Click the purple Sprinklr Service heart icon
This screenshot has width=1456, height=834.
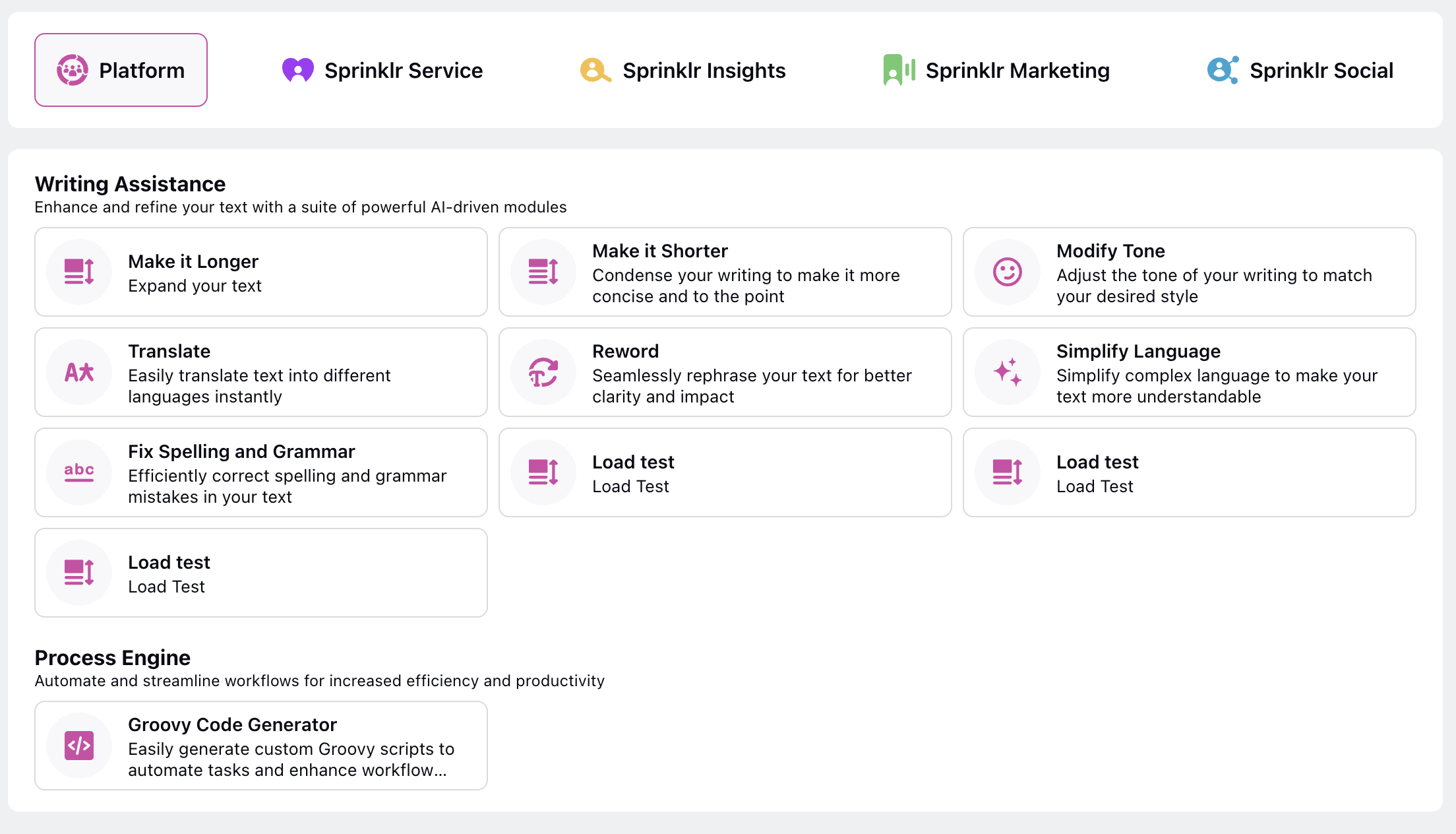(x=298, y=70)
